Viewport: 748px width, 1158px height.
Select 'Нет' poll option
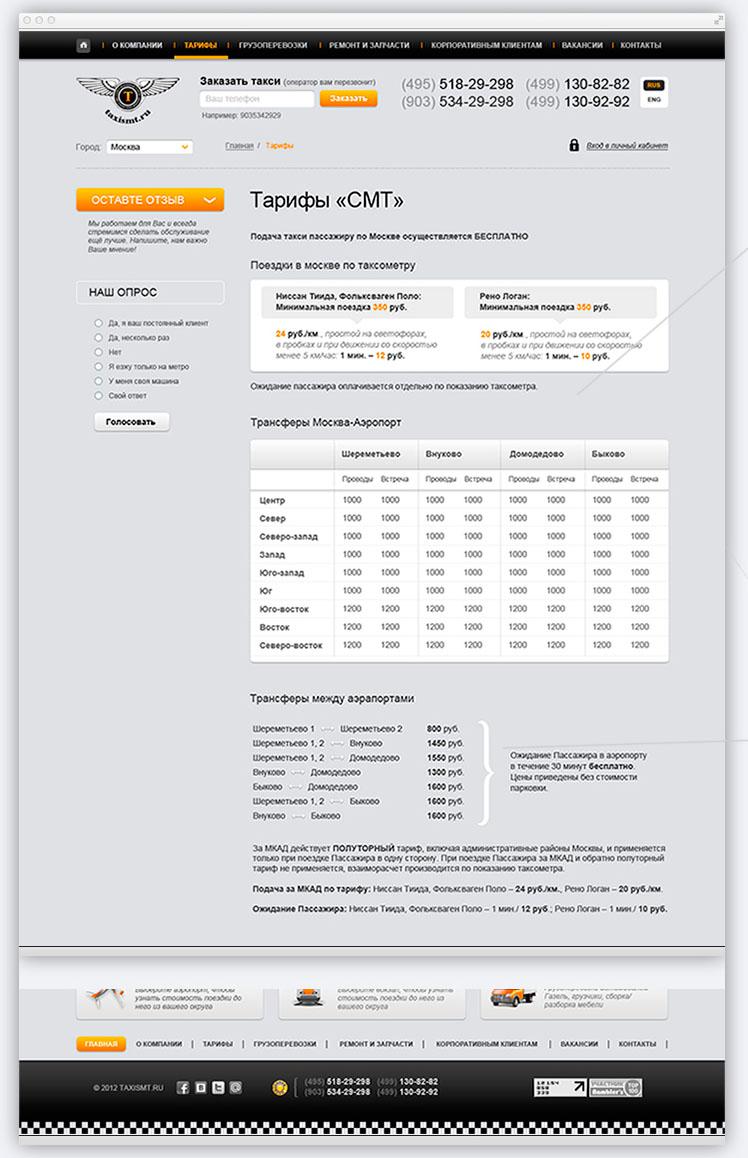pos(98,352)
